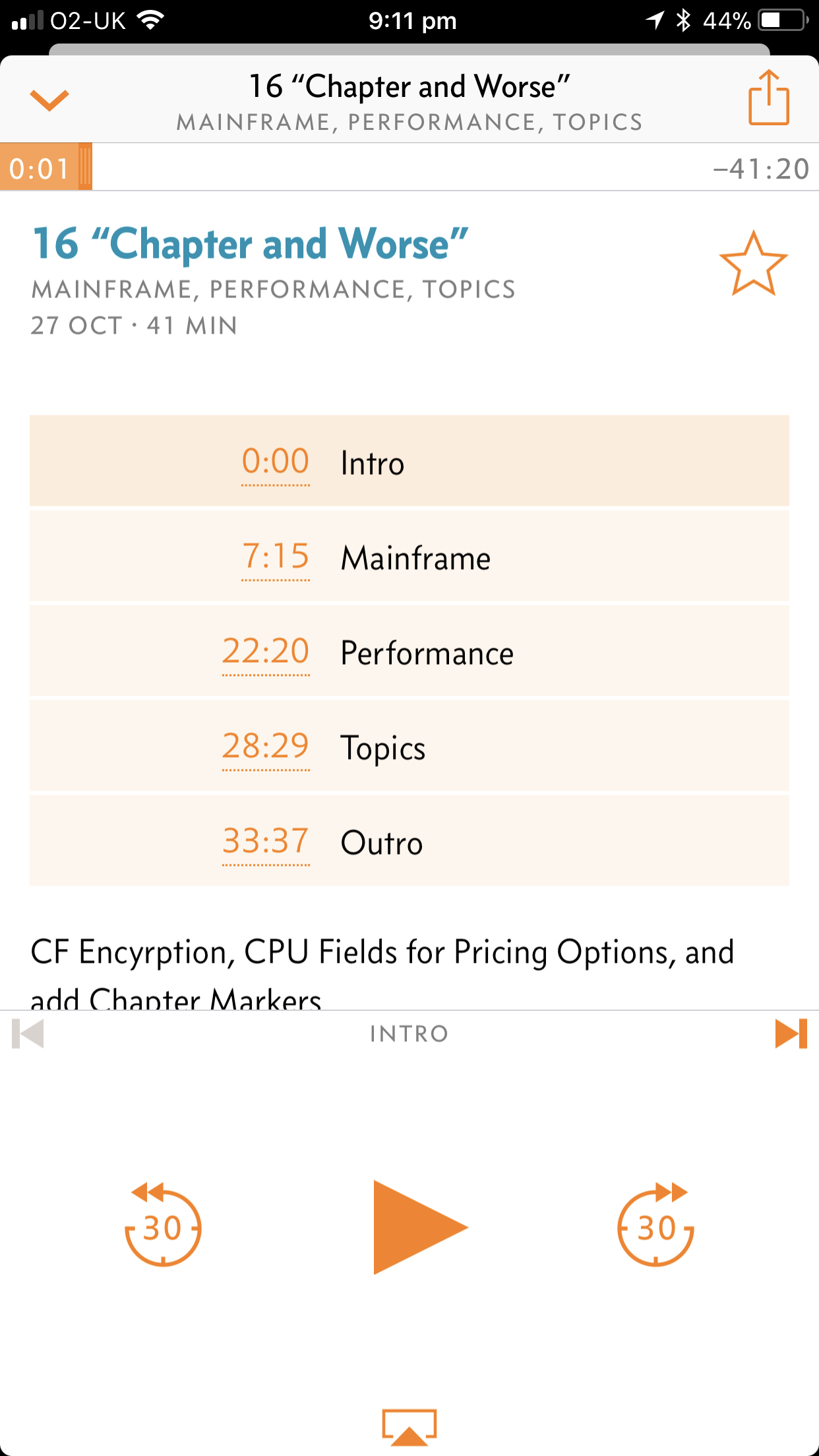Screen dimensions: 819x1456
Task: Star this episode as a favorite
Action: pyautogui.click(x=753, y=264)
